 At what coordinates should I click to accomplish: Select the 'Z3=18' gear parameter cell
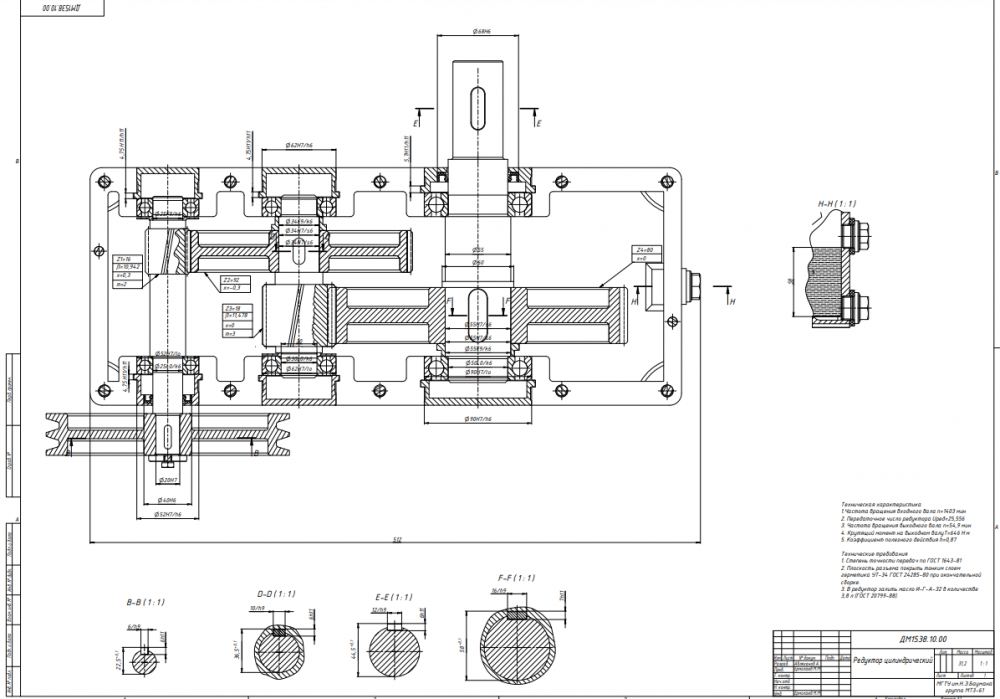point(237,309)
